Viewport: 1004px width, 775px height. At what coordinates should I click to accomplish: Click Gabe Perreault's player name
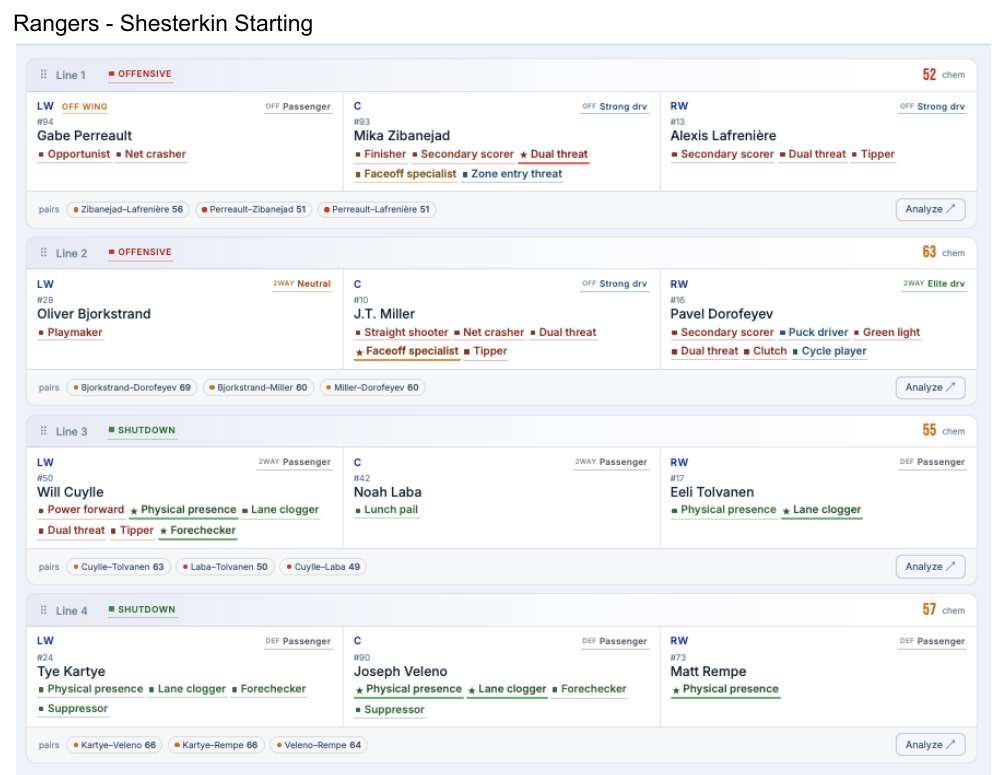click(85, 136)
